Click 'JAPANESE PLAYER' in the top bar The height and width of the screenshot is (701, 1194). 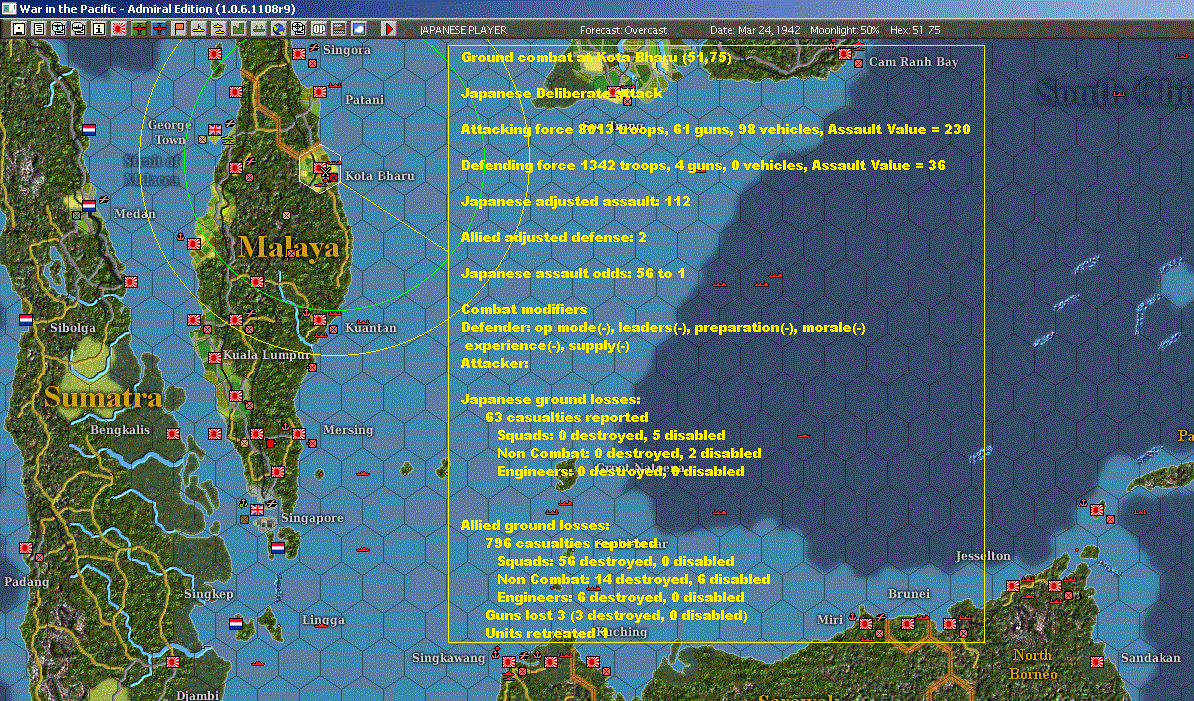tap(463, 30)
